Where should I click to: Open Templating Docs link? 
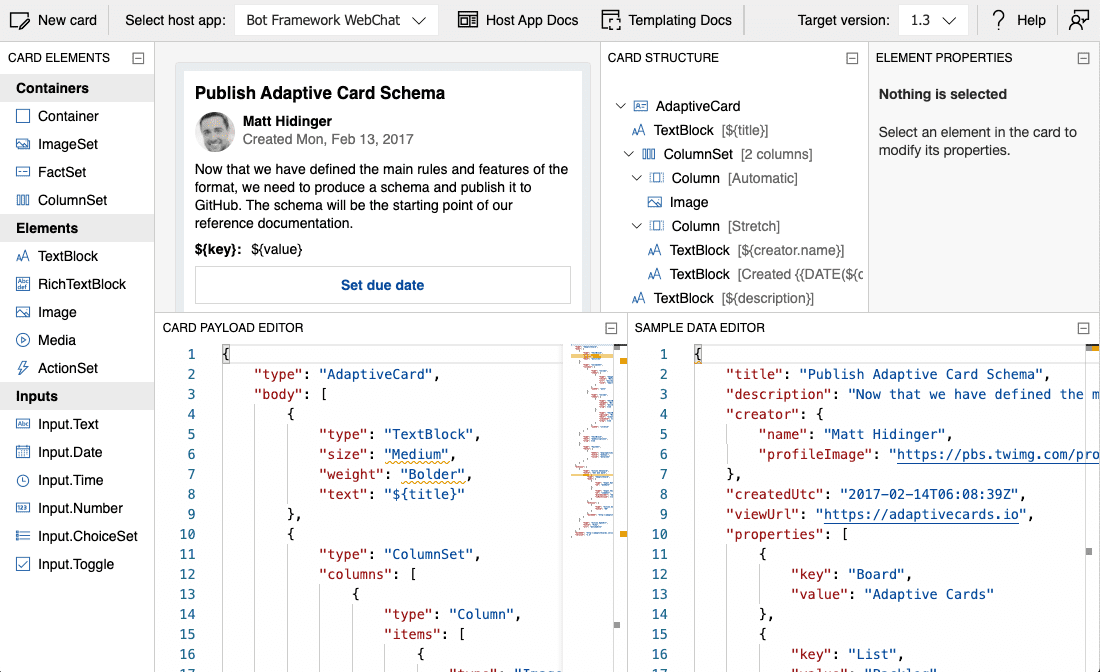(666, 20)
